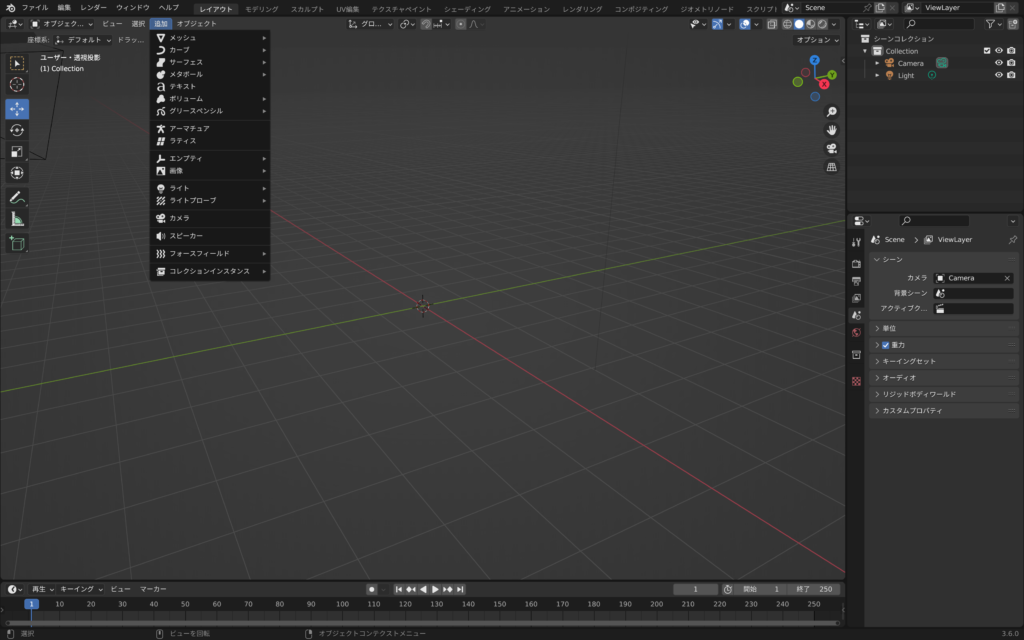The width and height of the screenshot is (1024, 640).
Task: Click the pan view hand icon
Action: coord(831,131)
